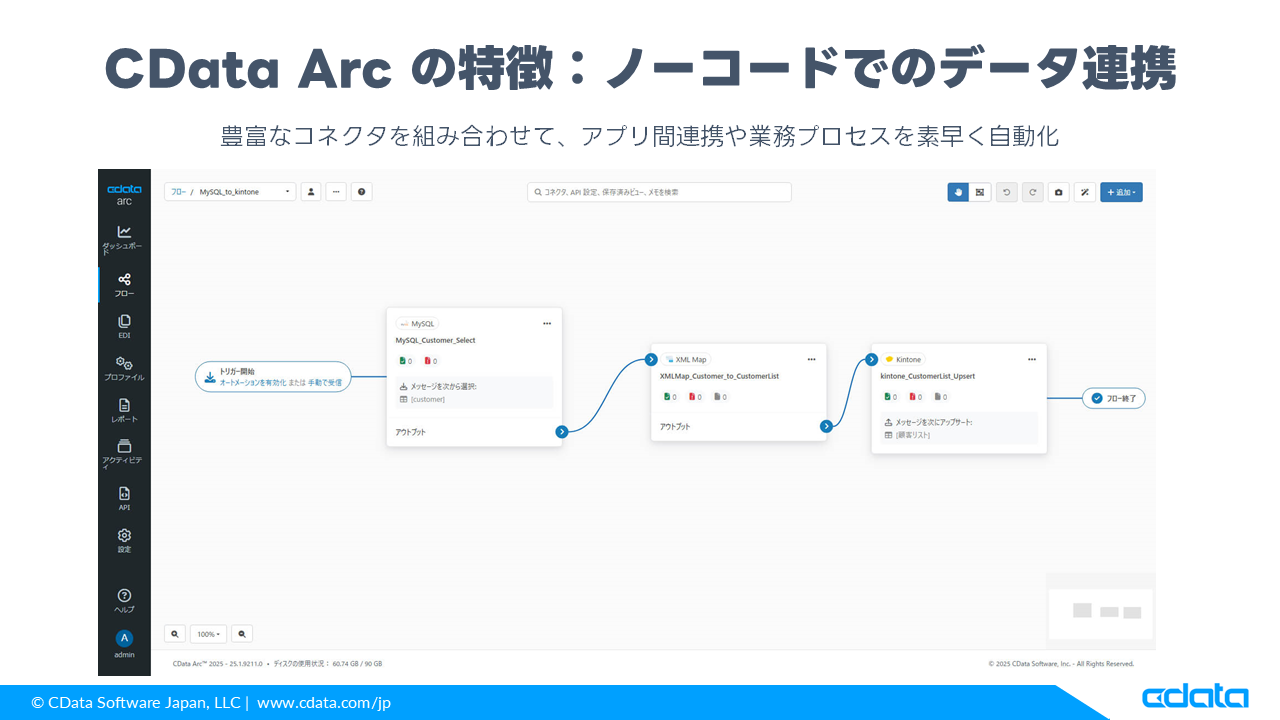
Task: Open the 100% zoom level dropdown
Action: pyautogui.click(x=208, y=634)
